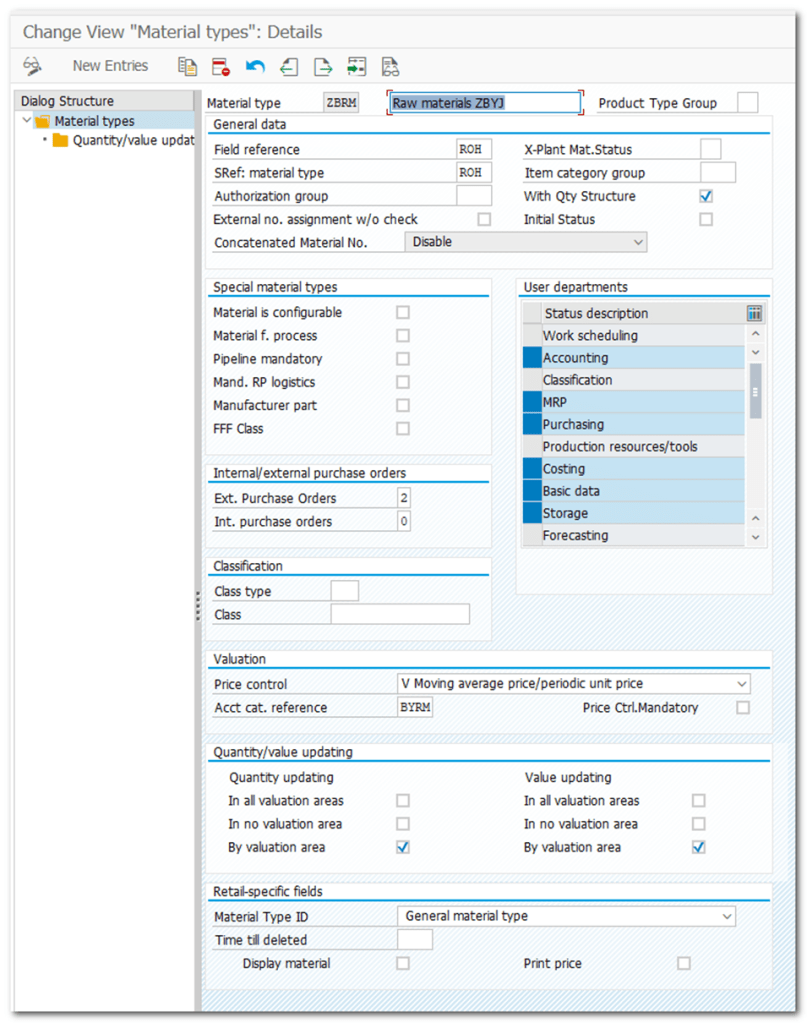Viewport: 807px width, 1023px height.
Task: Click the table settings icon in User departments
Action: point(755,313)
